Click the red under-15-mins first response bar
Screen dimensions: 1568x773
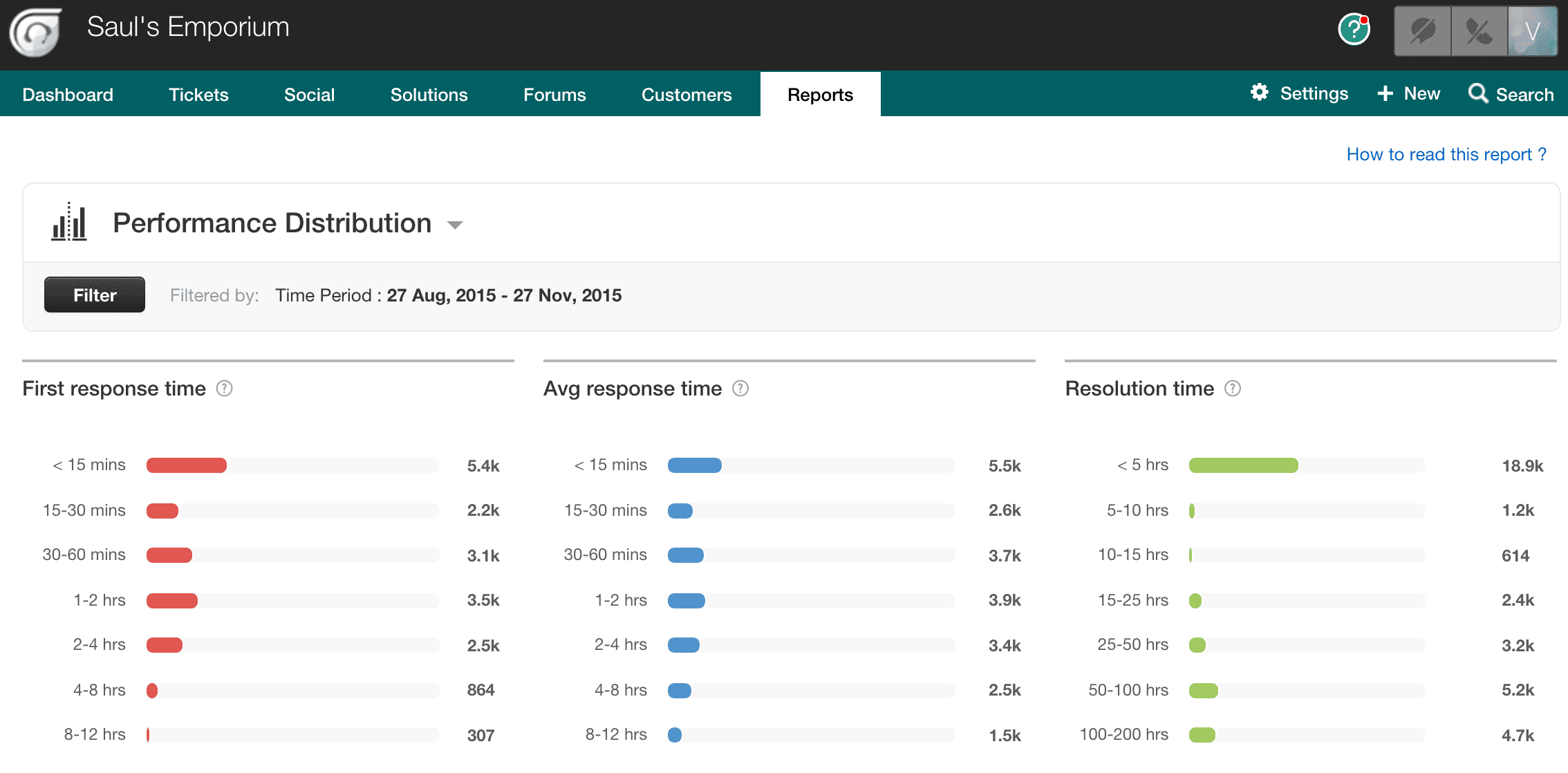click(186, 465)
